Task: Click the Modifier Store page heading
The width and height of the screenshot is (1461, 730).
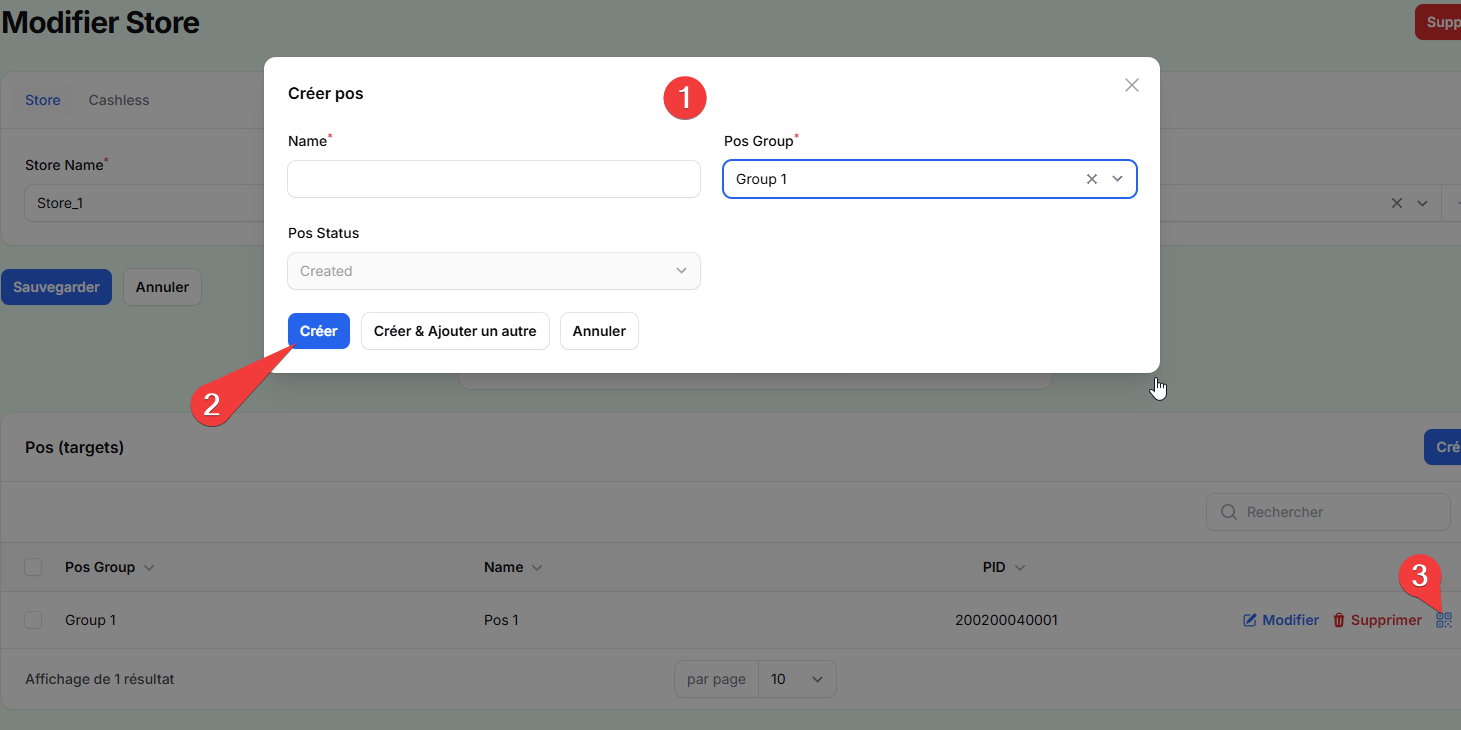Action: (x=100, y=22)
